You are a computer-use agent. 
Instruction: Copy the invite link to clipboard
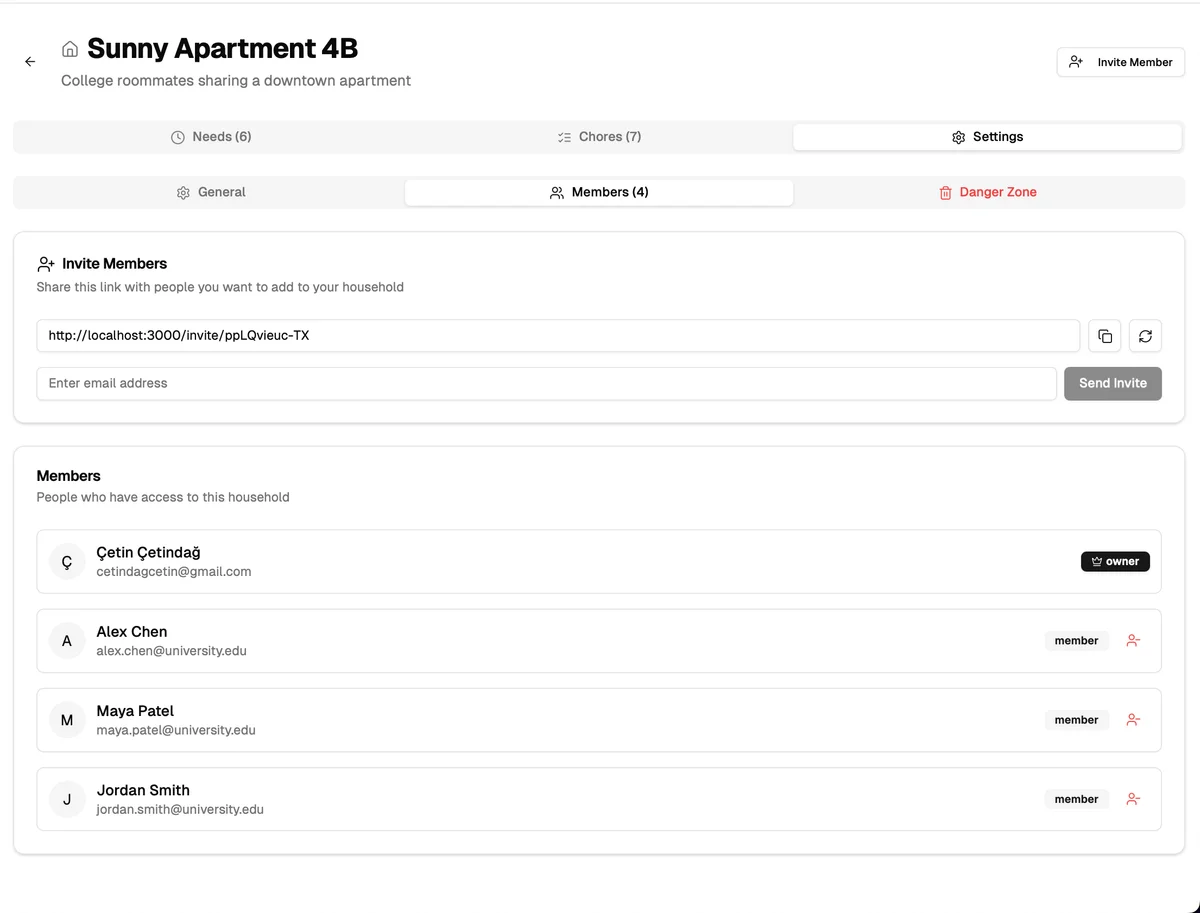[x=1105, y=336]
